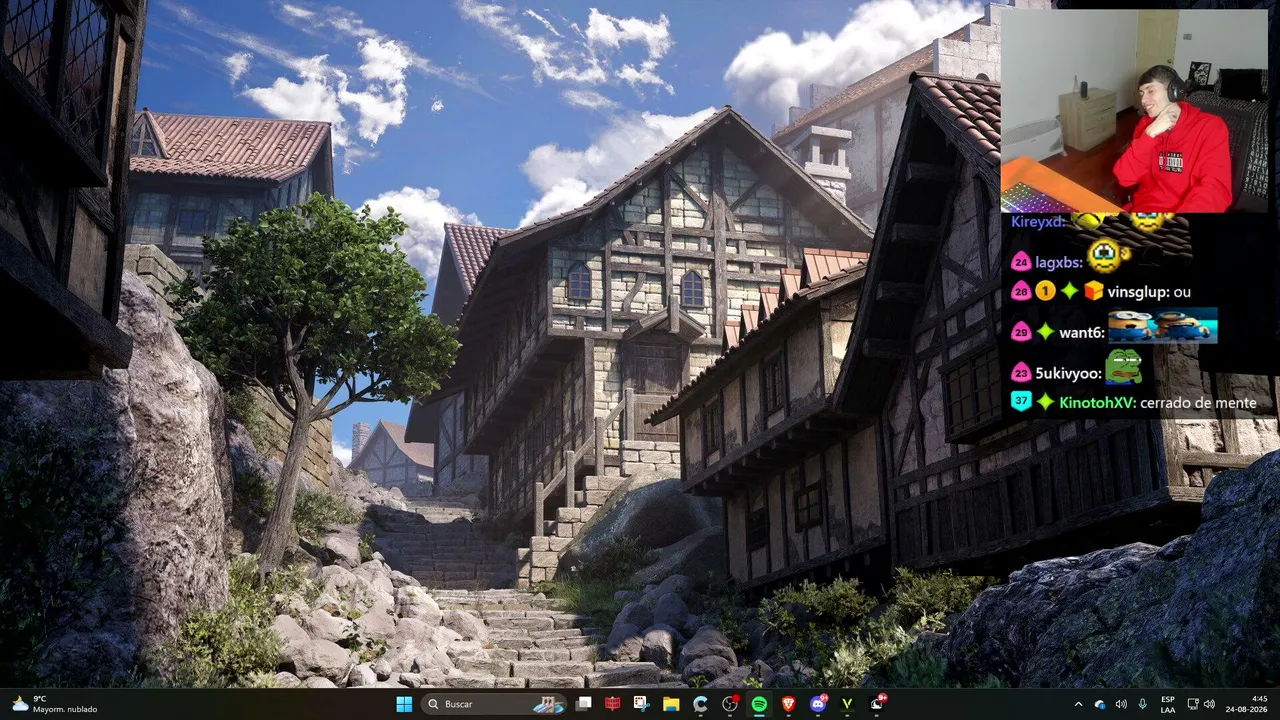Click the level 26 badge beside vinsglup
This screenshot has width=1280, height=720.
(1021, 291)
